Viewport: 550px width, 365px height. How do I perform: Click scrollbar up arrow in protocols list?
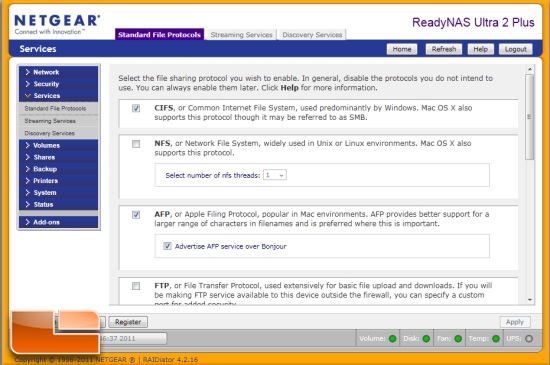click(x=530, y=69)
